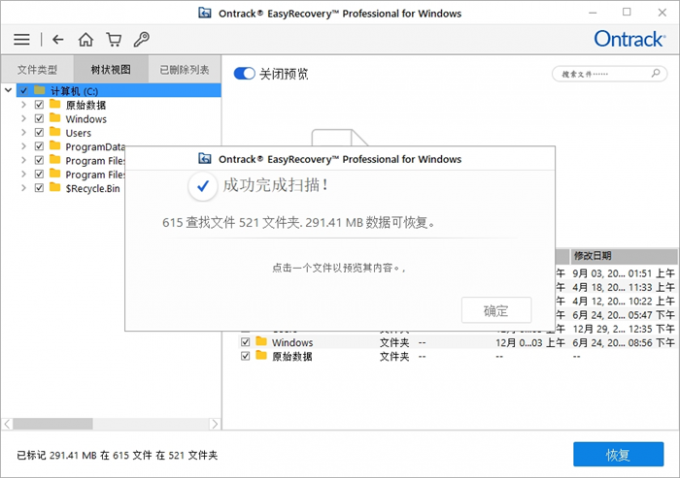Click the blue 恢复 button
680x478 pixels.
click(x=618, y=454)
